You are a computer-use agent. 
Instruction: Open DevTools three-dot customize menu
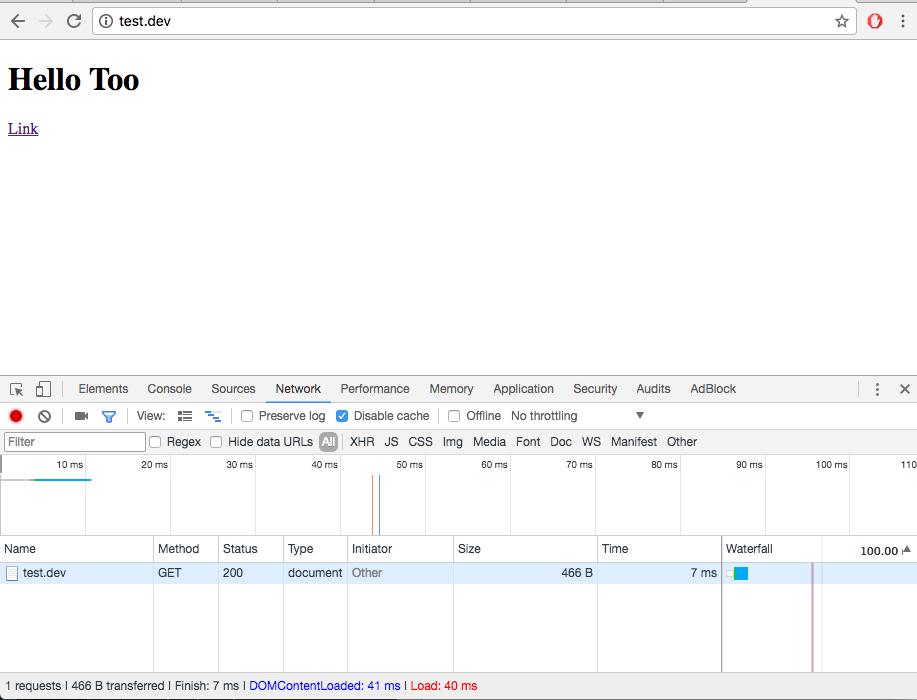[x=877, y=389]
